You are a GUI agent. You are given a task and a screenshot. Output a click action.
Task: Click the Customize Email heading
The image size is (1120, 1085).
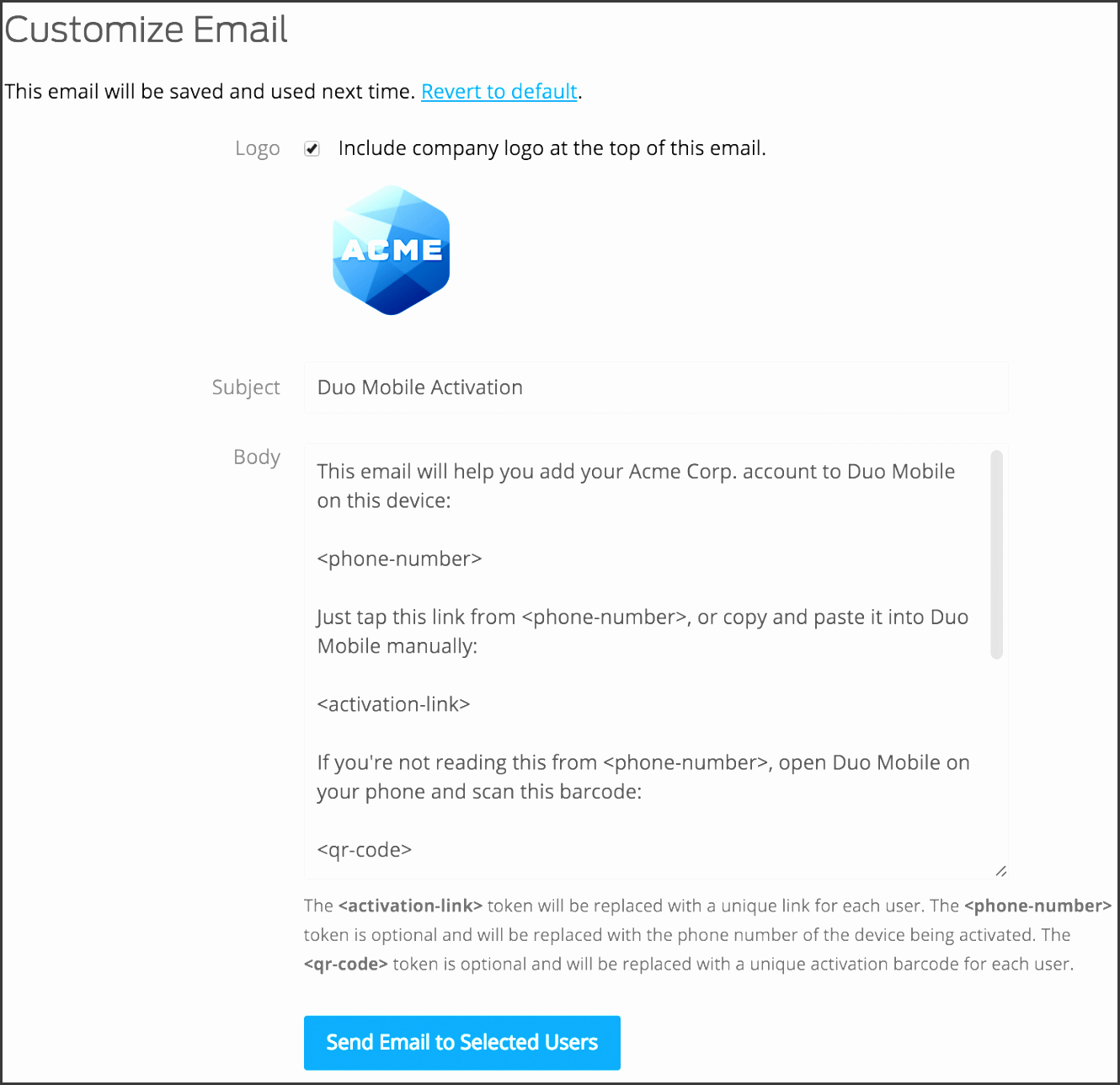146,29
